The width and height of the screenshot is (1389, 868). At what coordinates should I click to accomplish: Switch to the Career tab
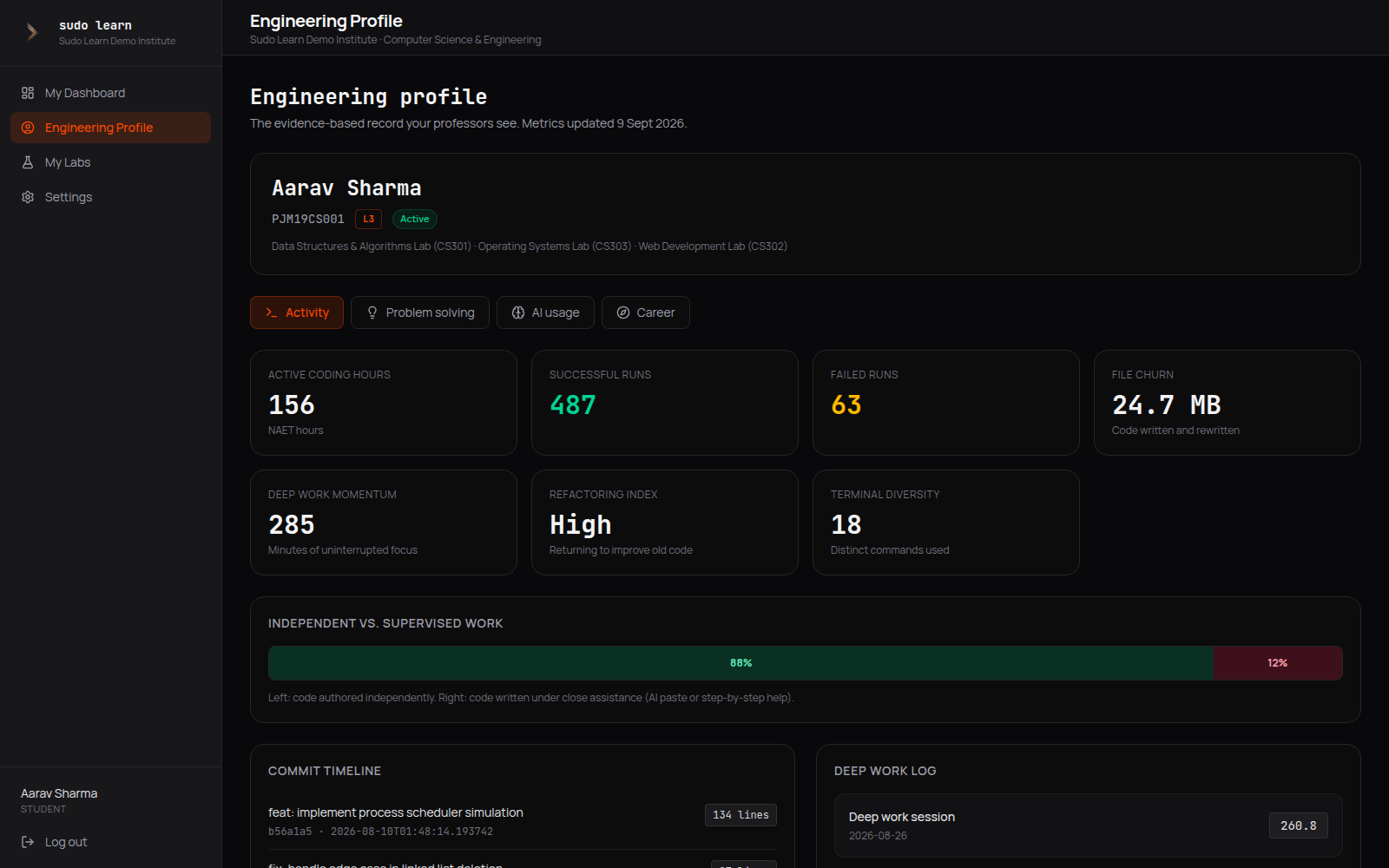[646, 312]
